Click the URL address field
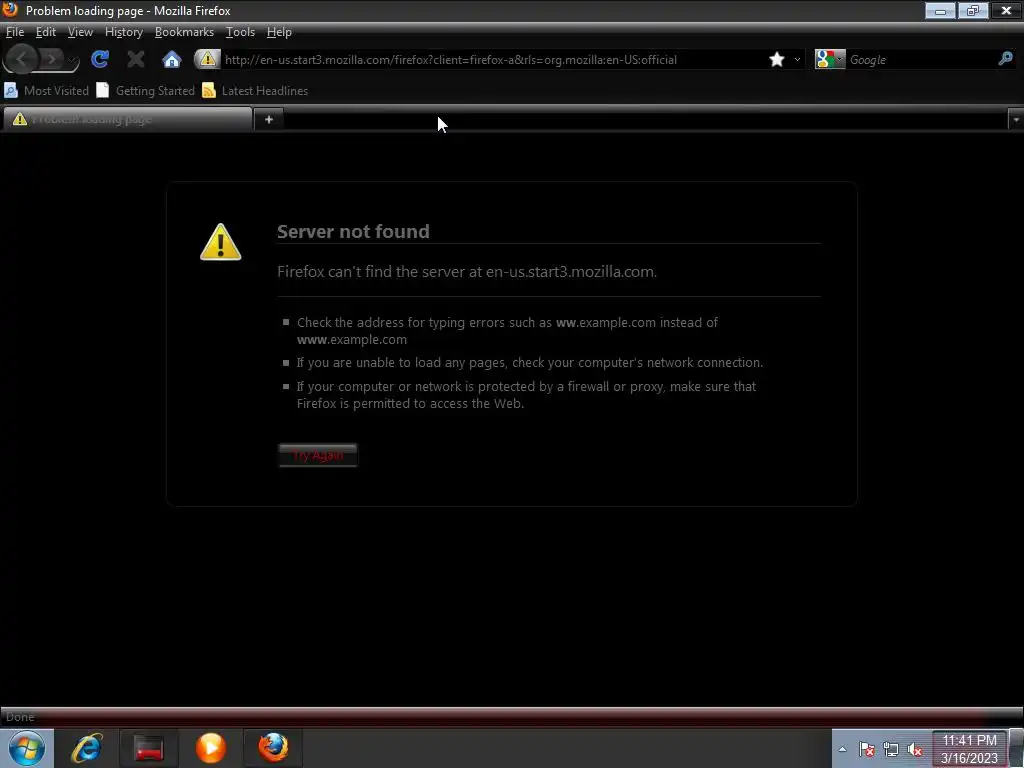Viewport: 1024px width, 768px height. [x=493, y=60]
